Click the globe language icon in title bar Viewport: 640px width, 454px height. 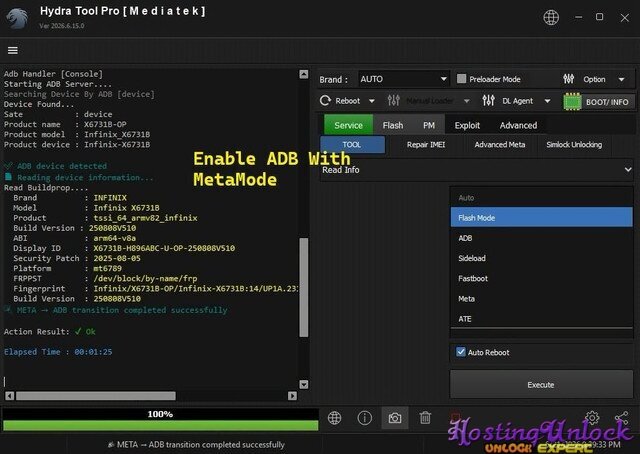click(551, 18)
